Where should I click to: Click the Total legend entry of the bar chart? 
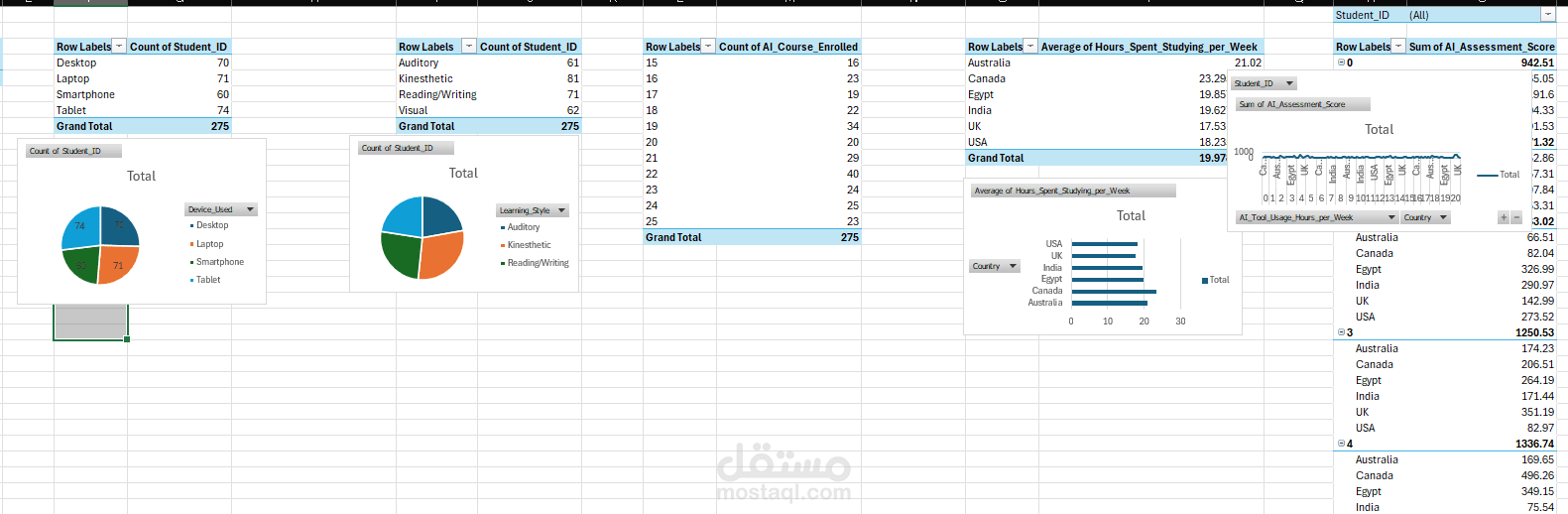coord(1216,280)
